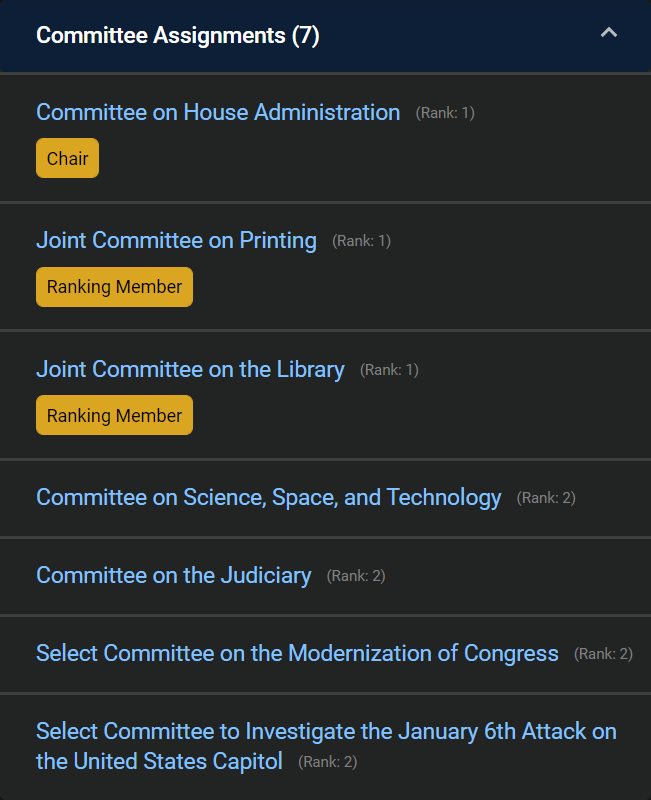Viewport: 651px width, 800px height.
Task: Click Ranking Member badge under Joint Committee on Printing
Action: (114, 287)
